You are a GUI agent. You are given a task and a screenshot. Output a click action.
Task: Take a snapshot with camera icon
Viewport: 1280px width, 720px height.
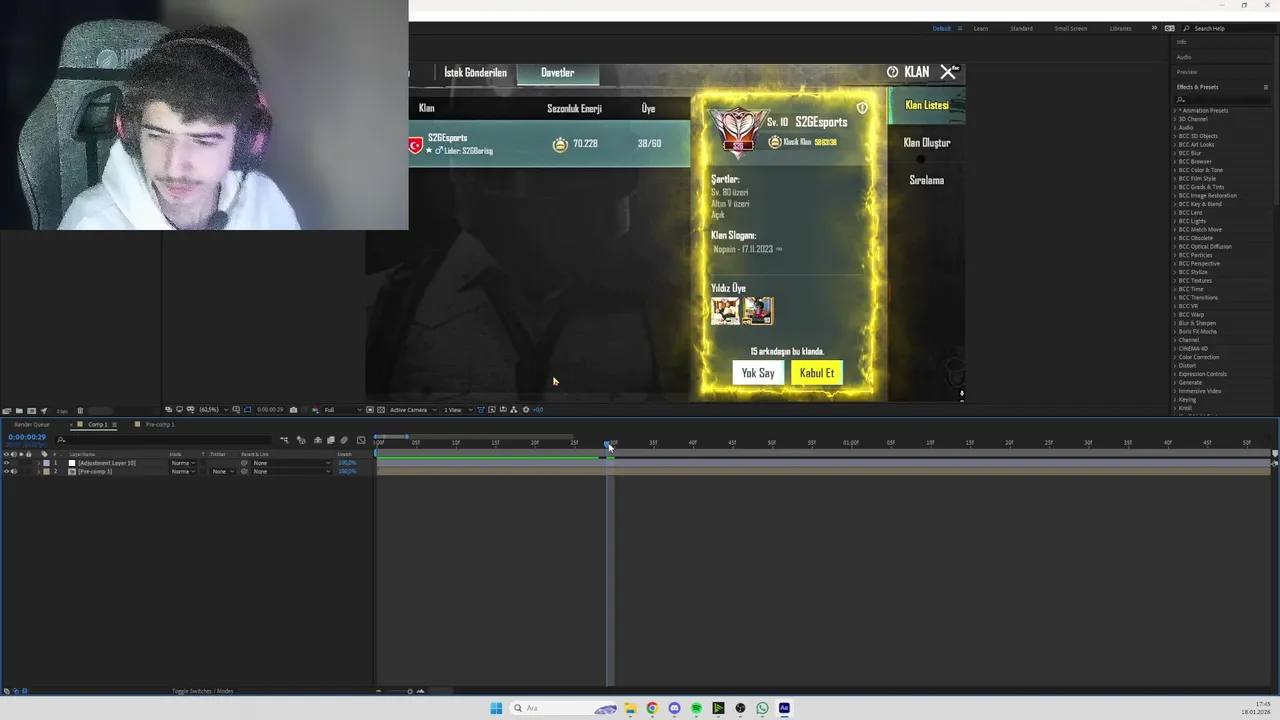coord(293,410)
